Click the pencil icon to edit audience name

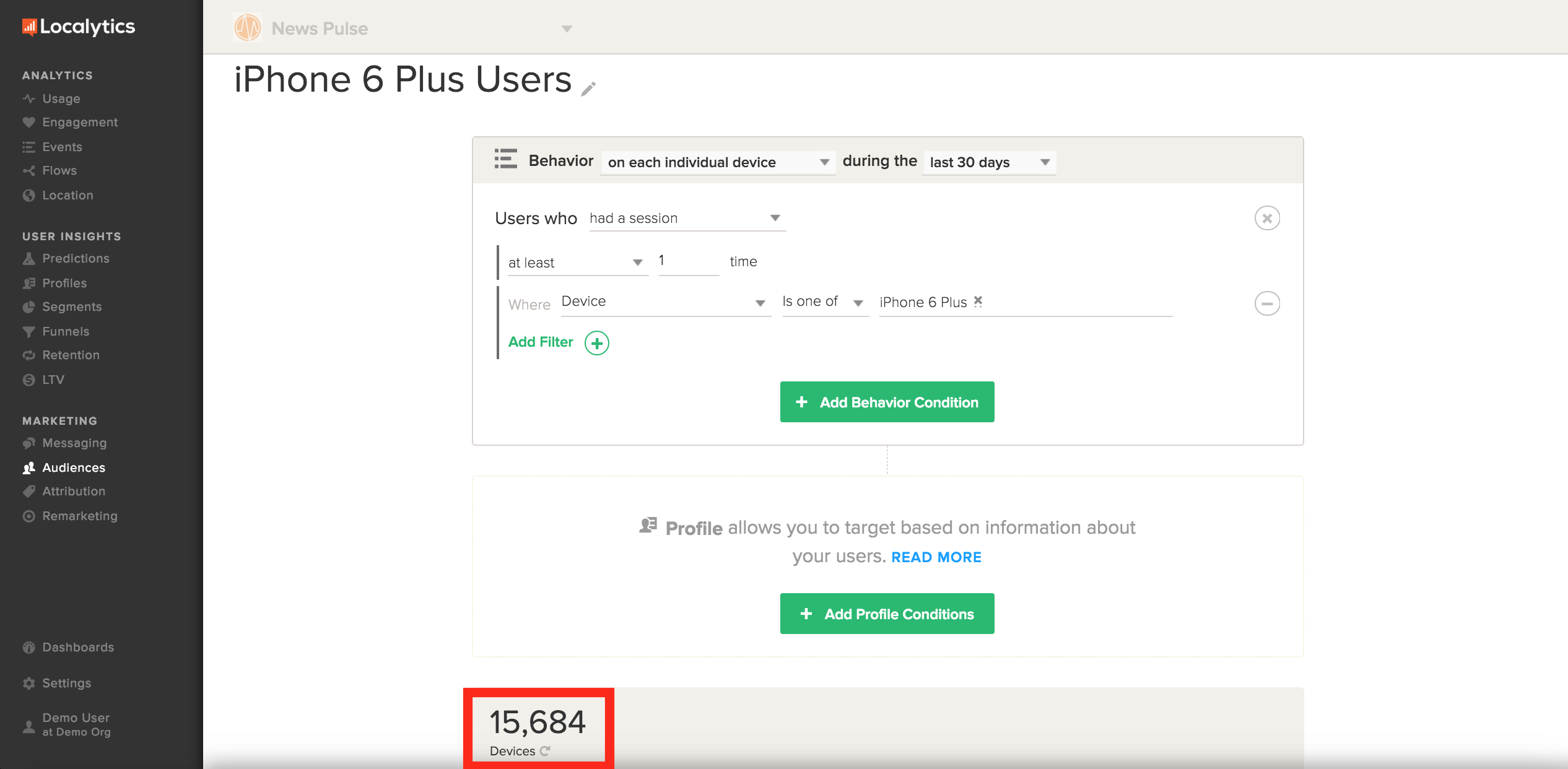(588, 89)
